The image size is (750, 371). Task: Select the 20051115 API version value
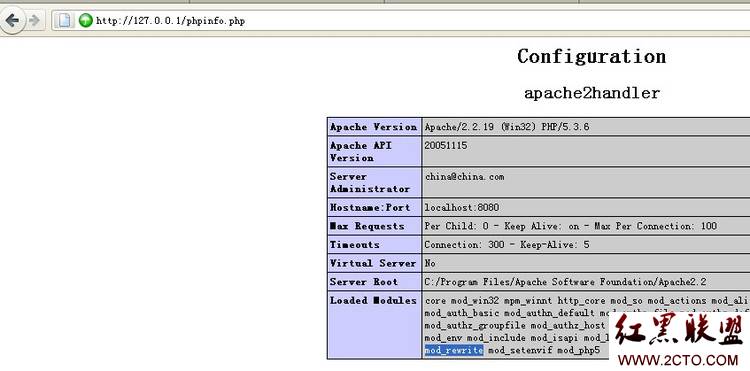446,146
